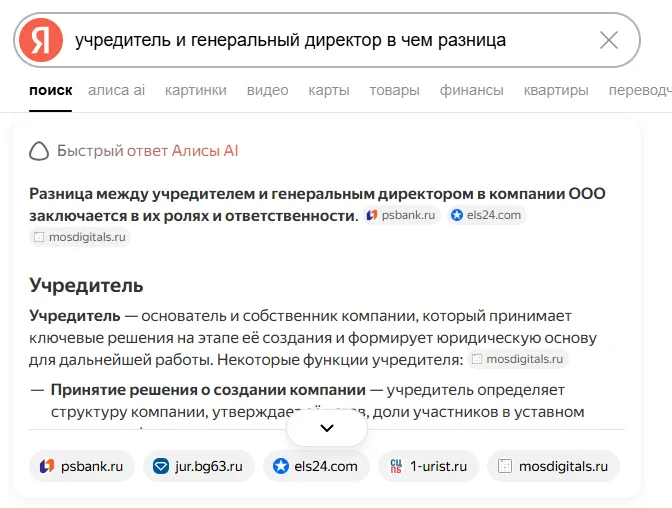Select the товары tab

point(394,90)
